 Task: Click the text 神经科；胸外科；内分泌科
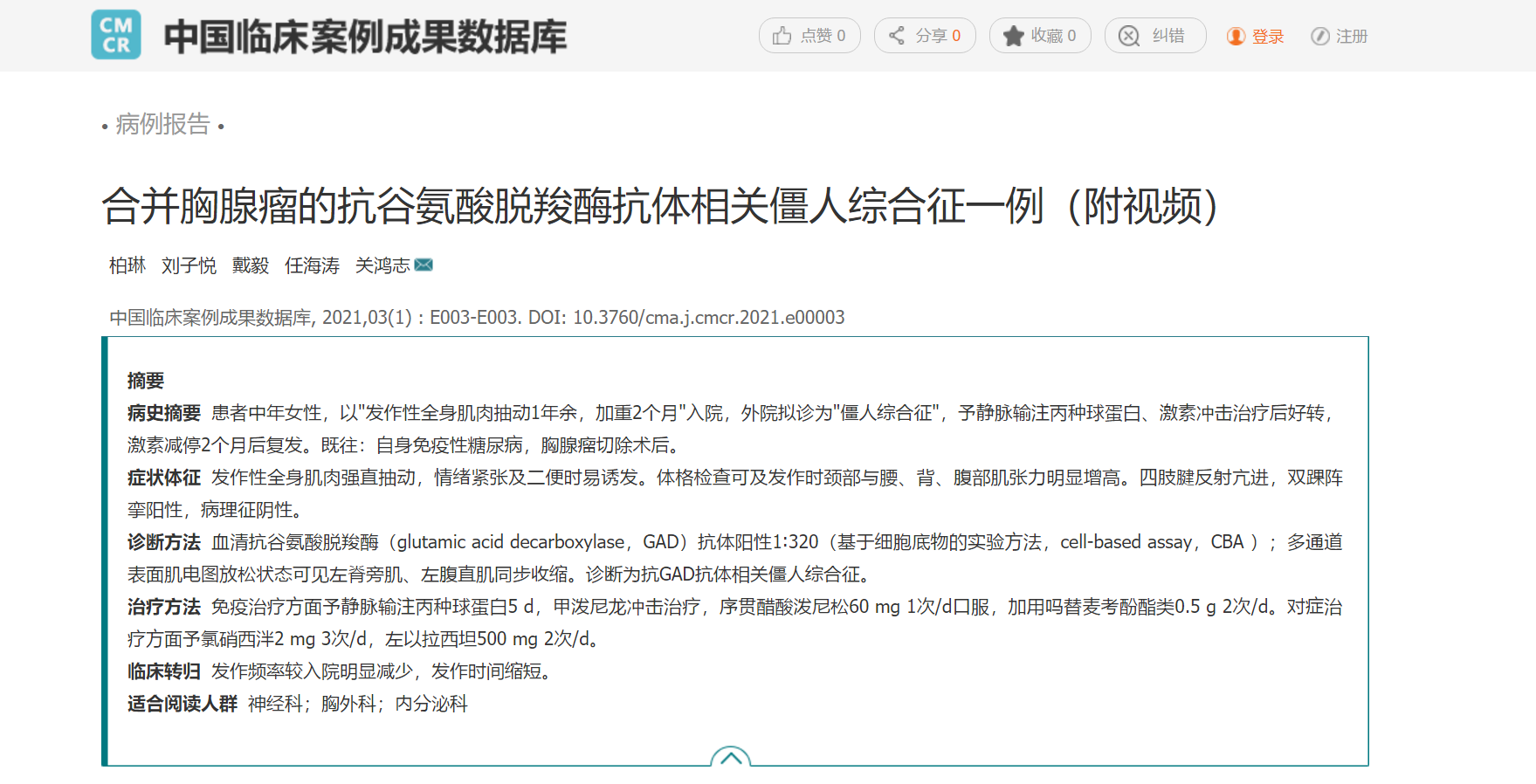[358, 704]
